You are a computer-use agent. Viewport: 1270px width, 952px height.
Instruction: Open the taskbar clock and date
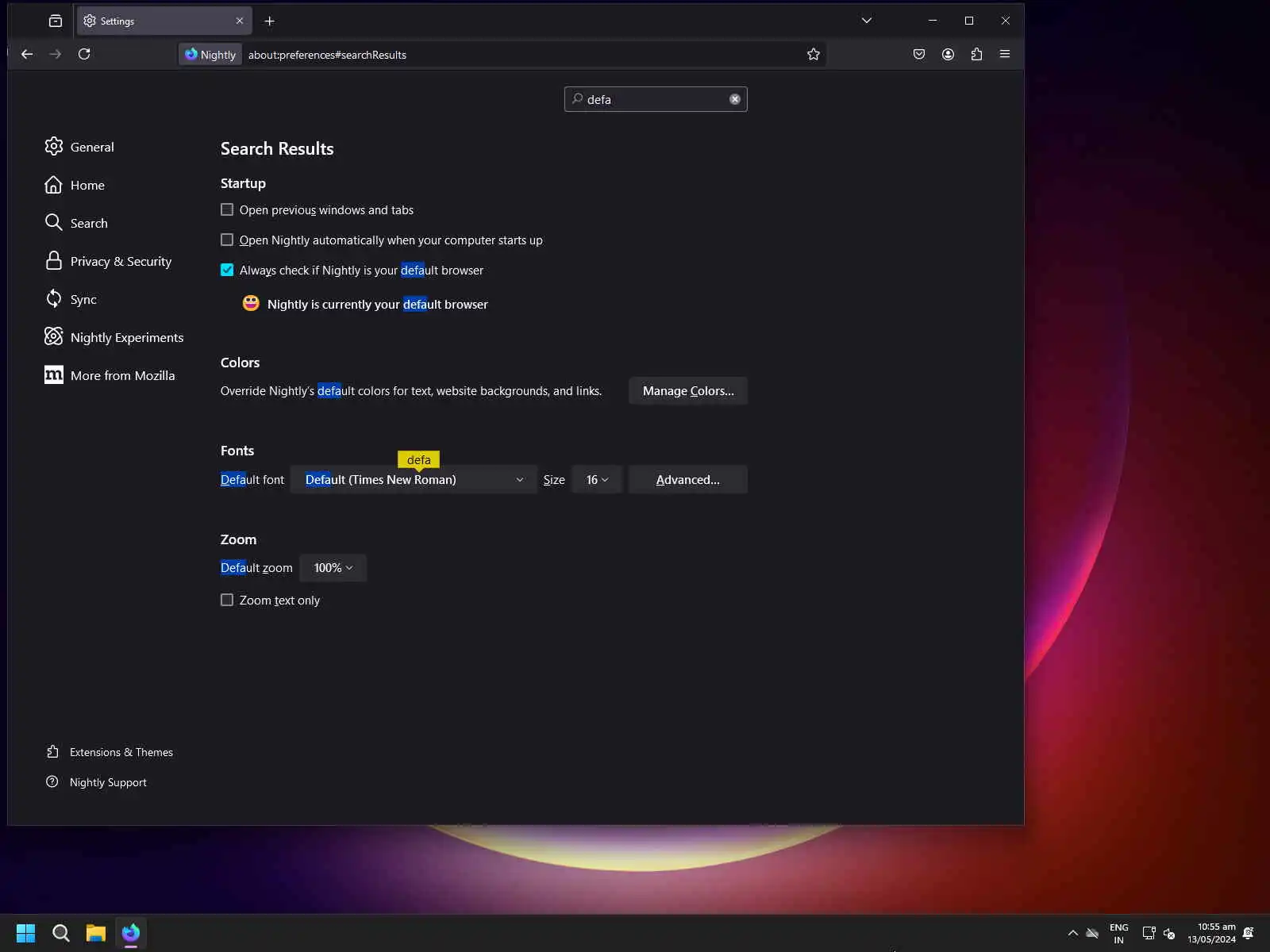pos(1212,933)
